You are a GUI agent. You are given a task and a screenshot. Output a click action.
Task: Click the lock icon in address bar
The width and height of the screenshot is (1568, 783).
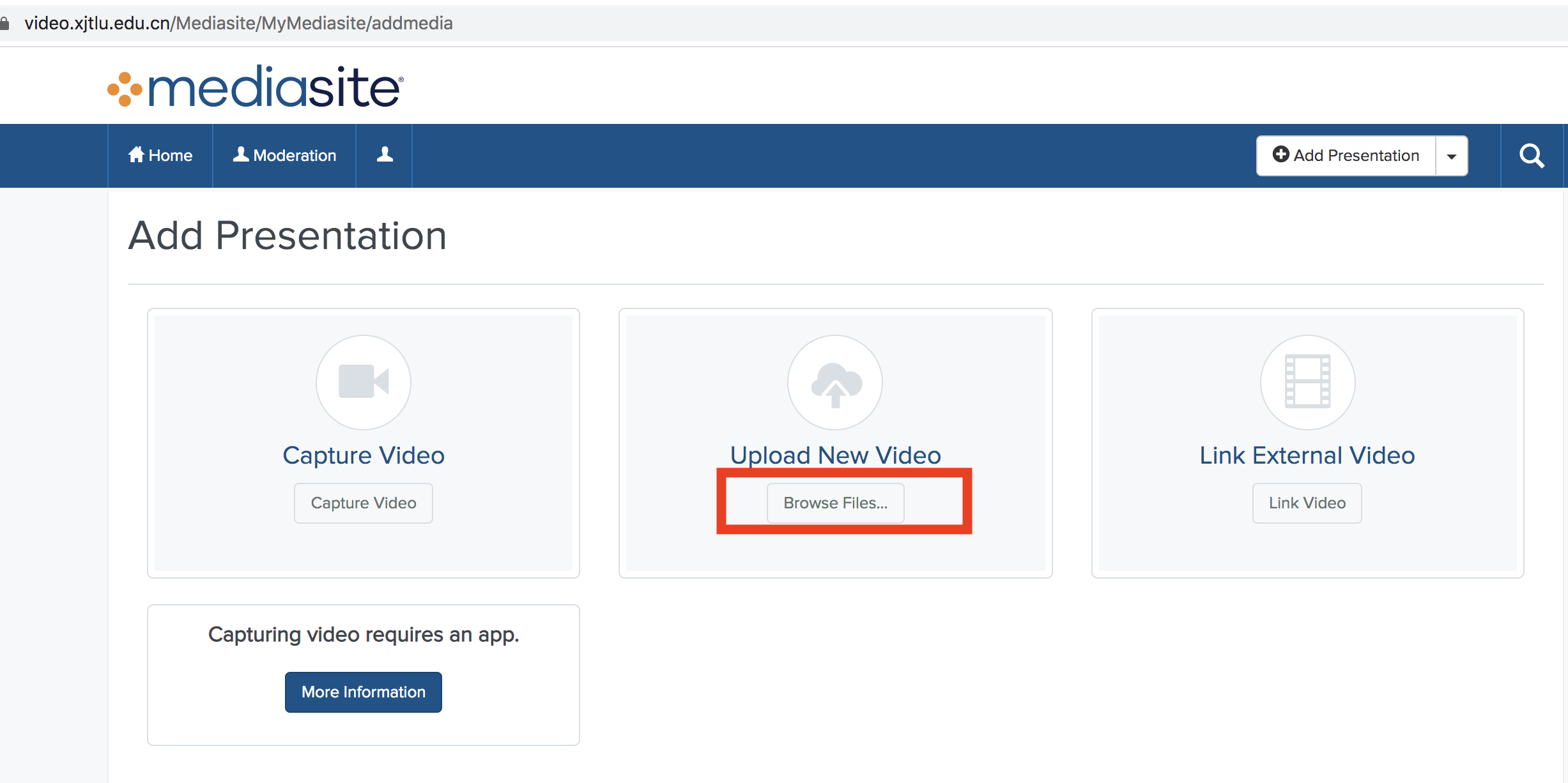click(x=4, y=24)
